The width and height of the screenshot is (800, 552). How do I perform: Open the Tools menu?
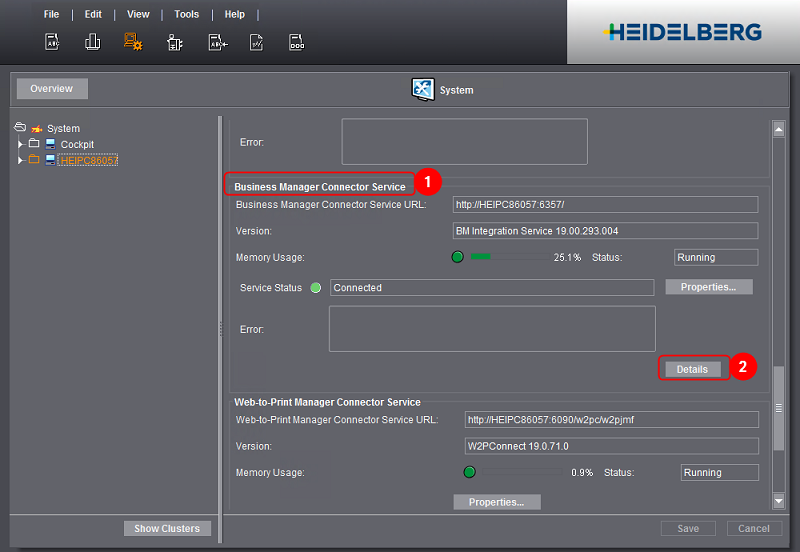click(186, 15)
